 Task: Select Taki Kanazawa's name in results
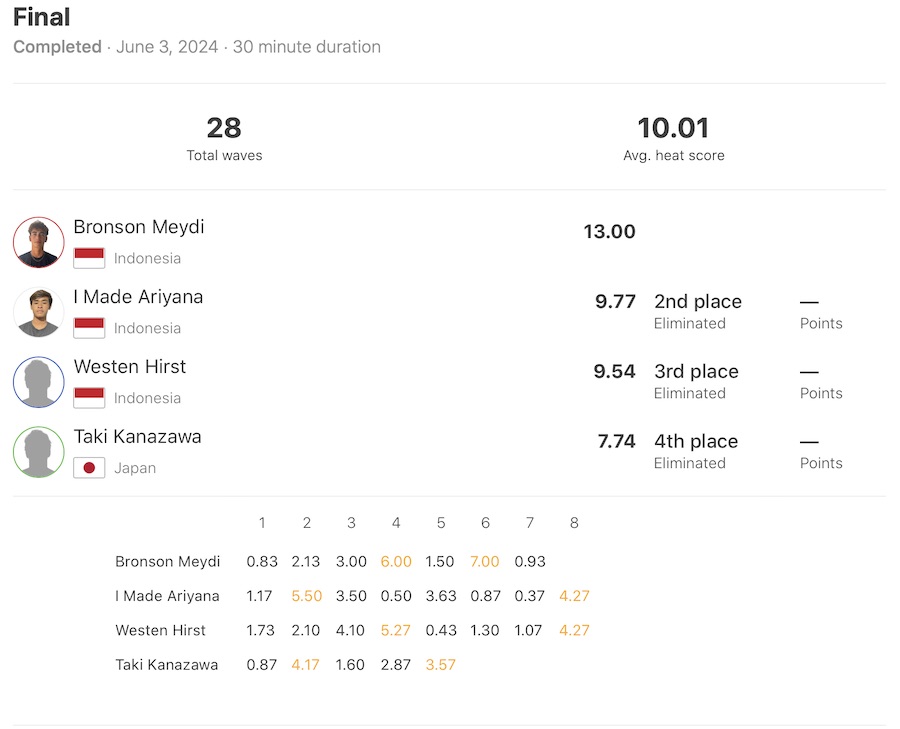(x=137, y=437)
